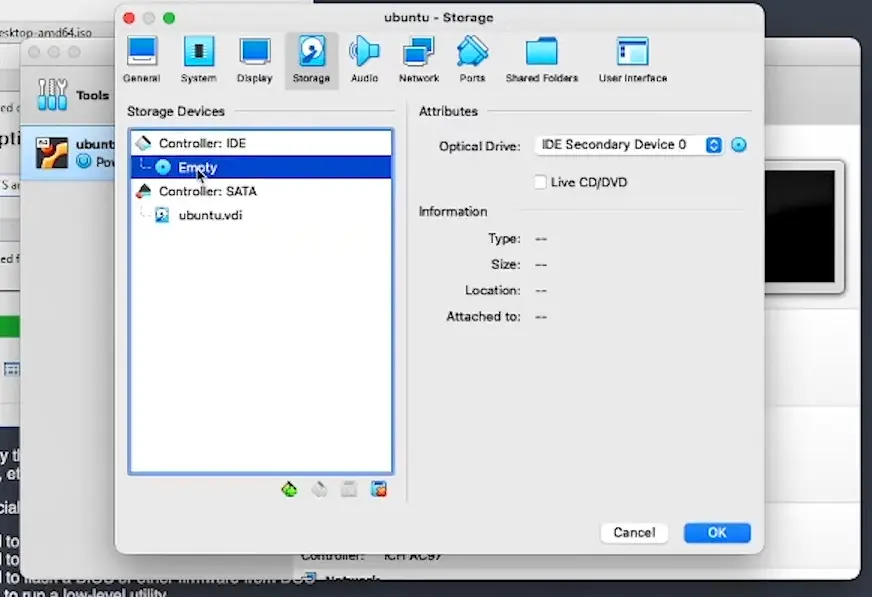Open the General settings tab

[x=142, y=60]
